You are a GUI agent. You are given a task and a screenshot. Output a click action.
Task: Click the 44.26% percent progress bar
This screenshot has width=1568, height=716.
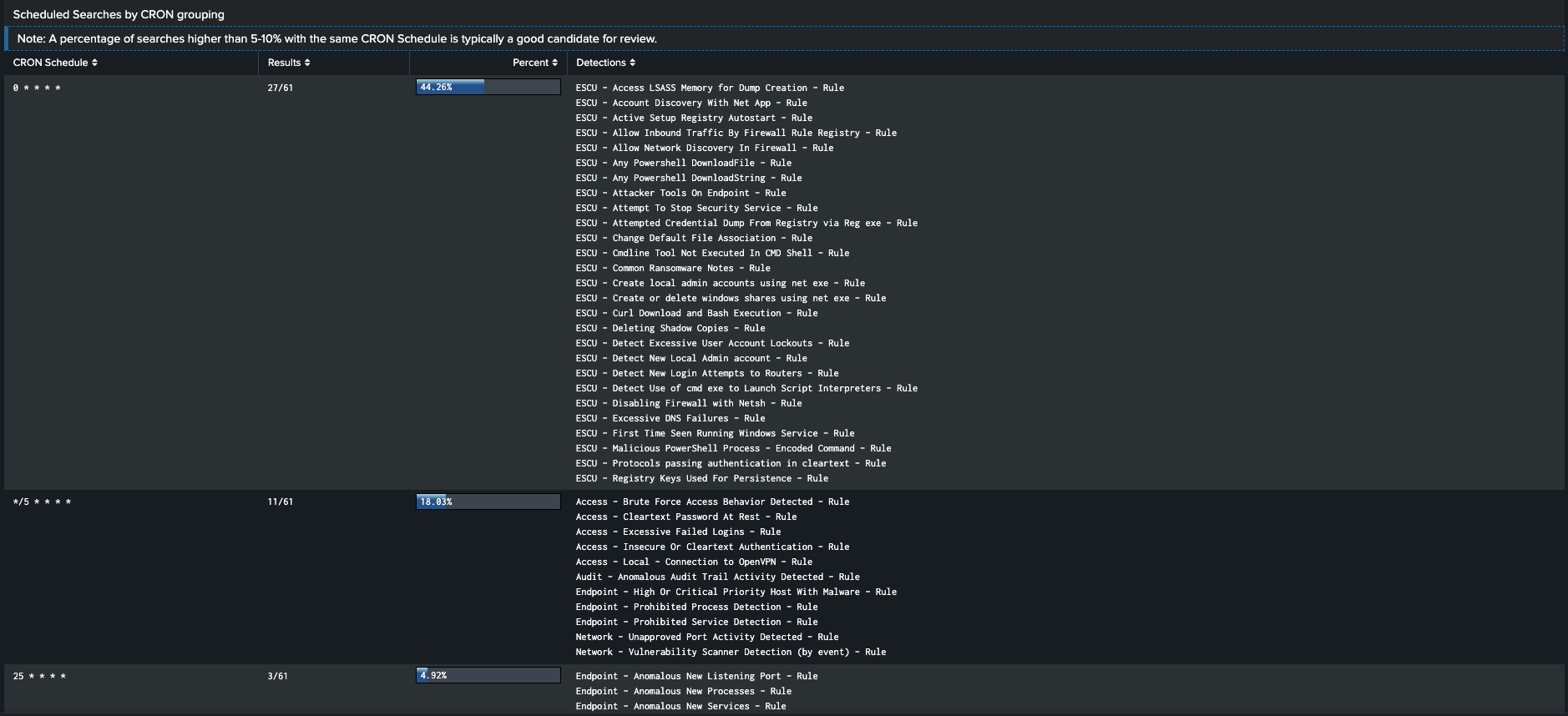(x=488, y=87)
